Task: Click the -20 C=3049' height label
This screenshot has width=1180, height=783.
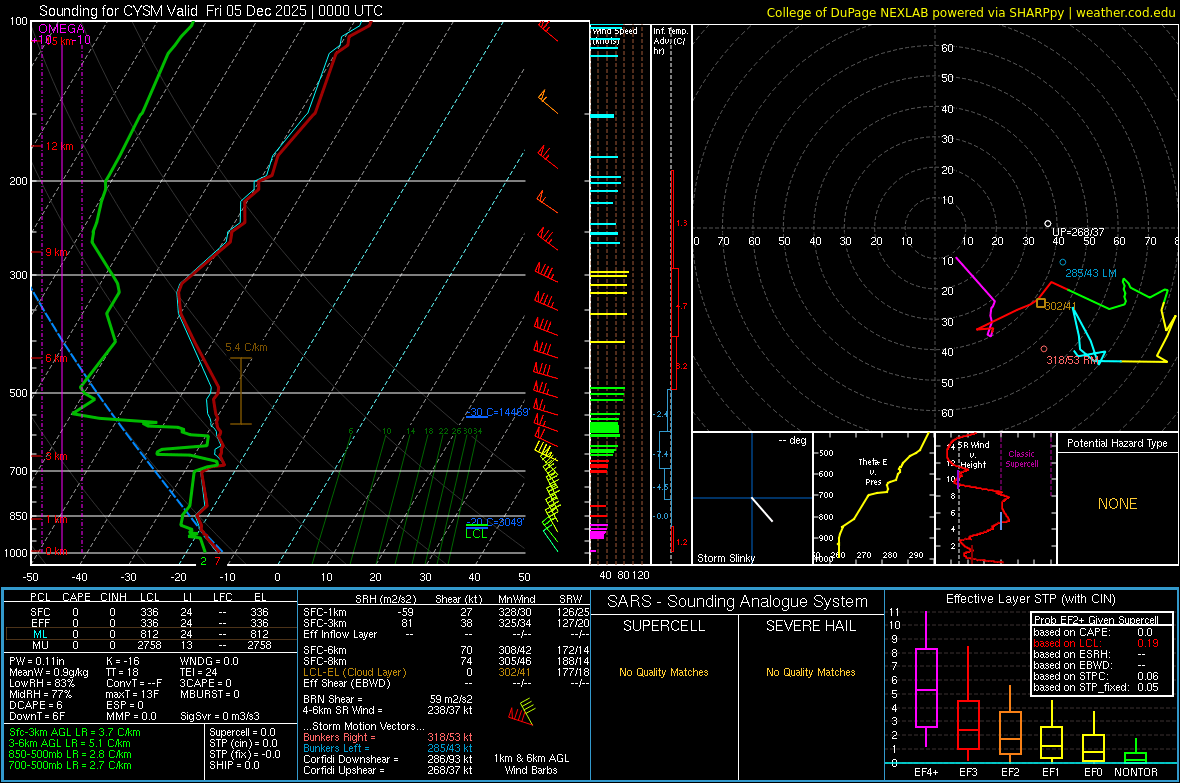Action: point(495,522)
